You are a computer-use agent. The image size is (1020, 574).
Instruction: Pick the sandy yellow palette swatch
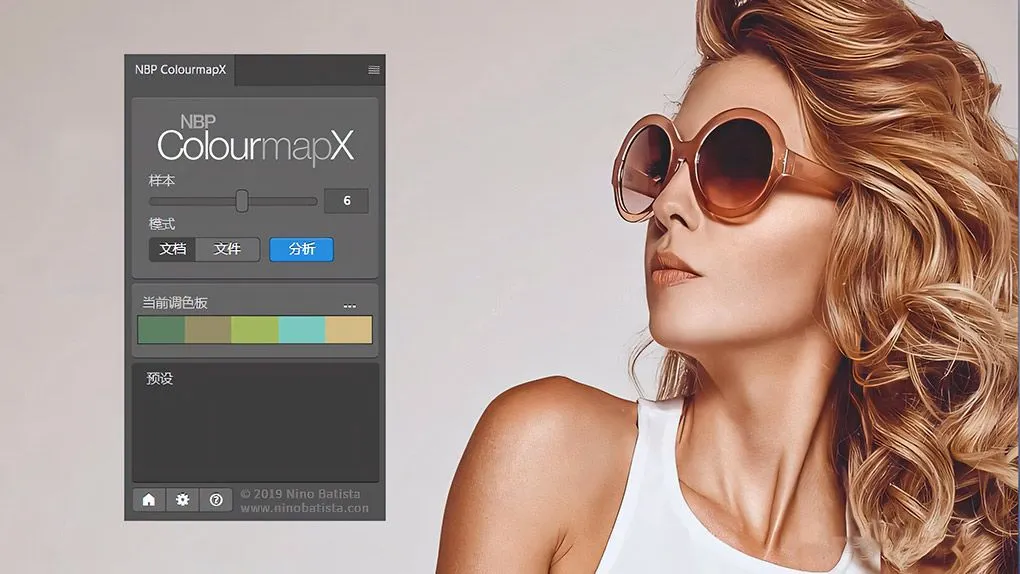coord(349,330)
